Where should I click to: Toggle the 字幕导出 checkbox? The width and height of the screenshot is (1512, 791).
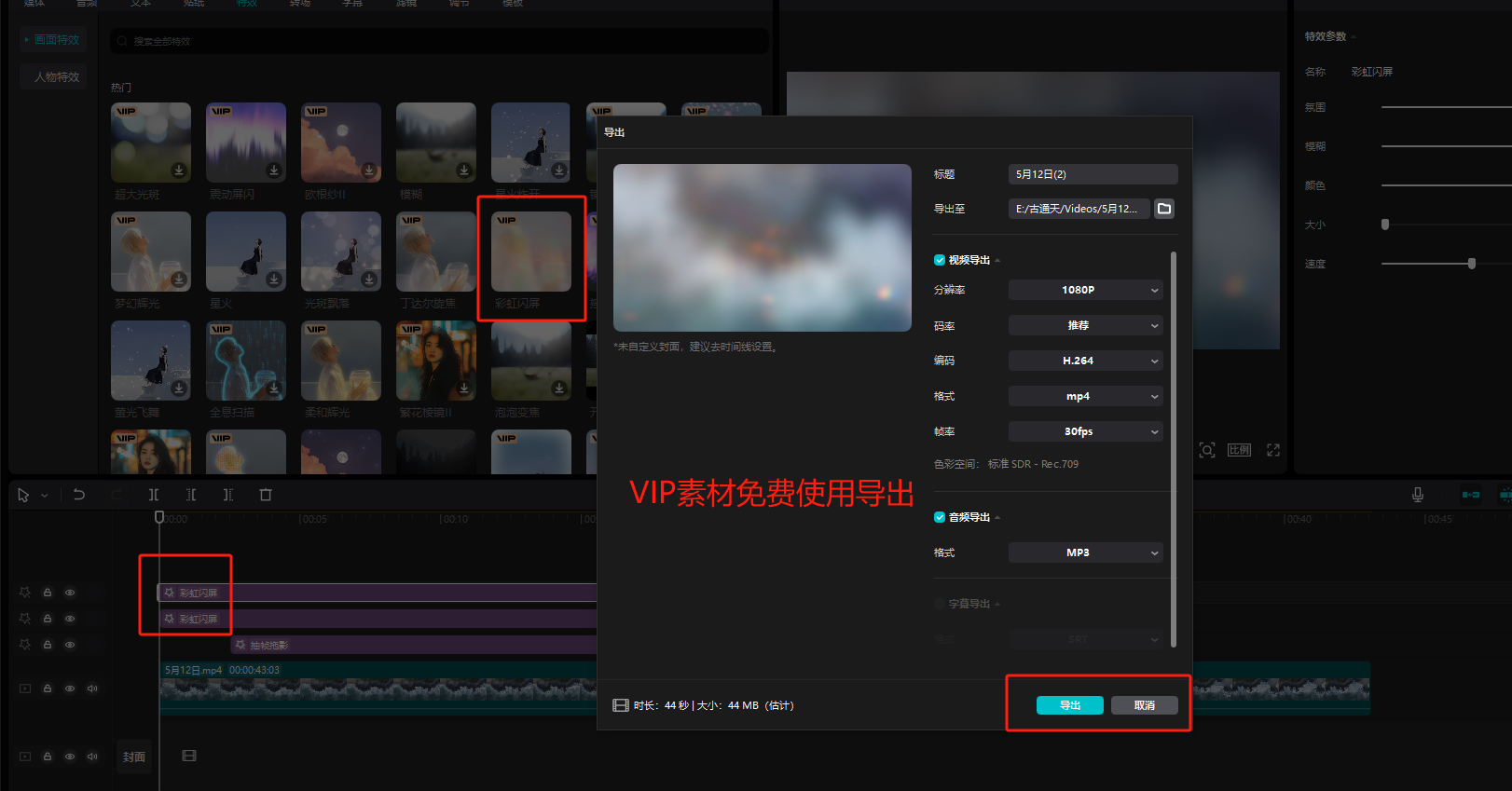tap(940, 604)
